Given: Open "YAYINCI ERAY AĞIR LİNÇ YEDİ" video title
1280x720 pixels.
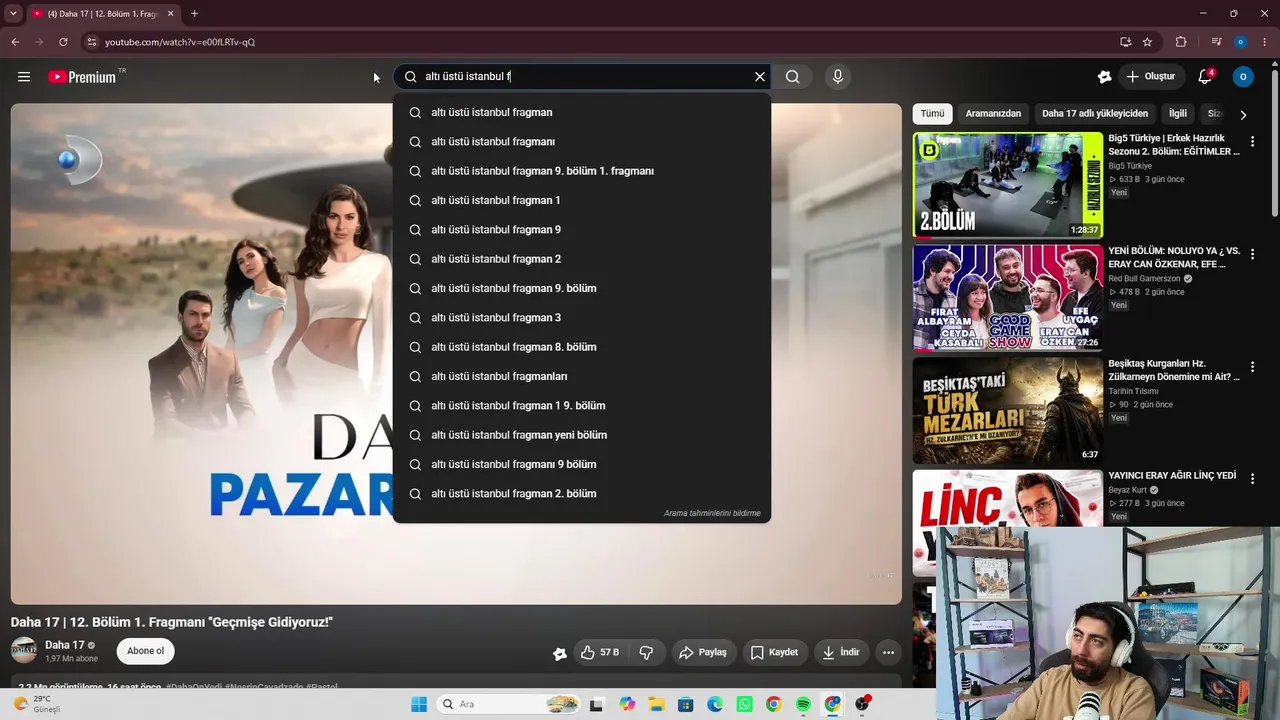Looking at the screenshot, I should click(x=1172, y=476).
